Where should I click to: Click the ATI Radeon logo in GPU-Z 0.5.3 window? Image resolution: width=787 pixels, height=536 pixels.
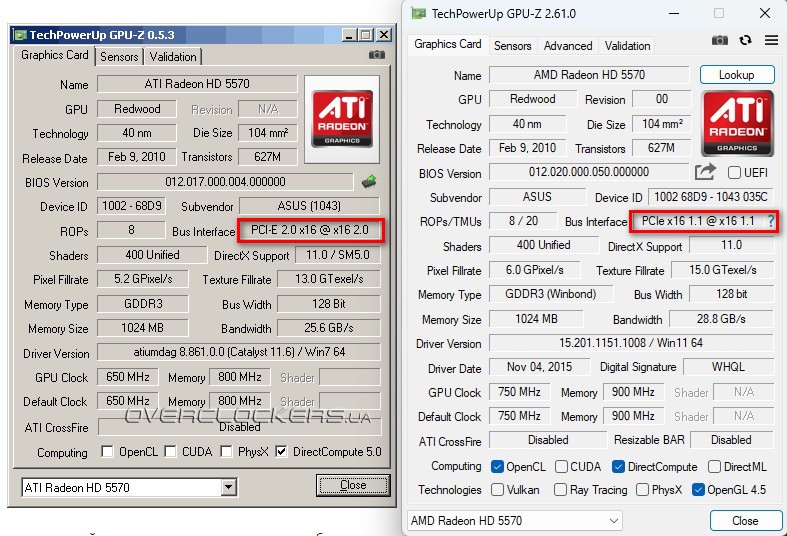(342, 119)
